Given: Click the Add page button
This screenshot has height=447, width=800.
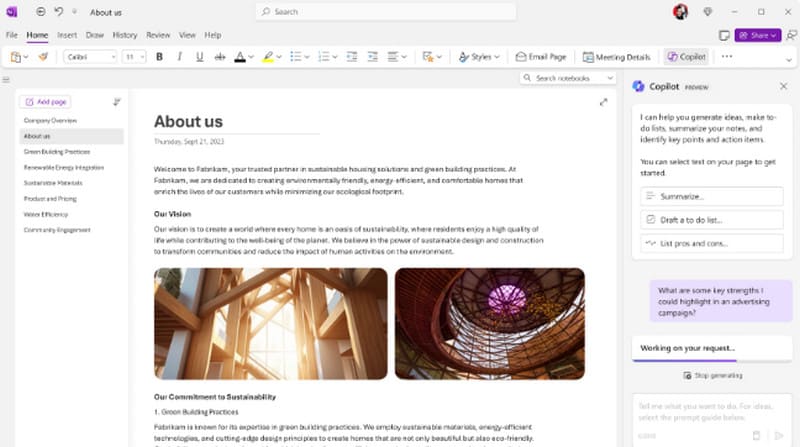Looking at the screenshot, I should click(45, 102).
